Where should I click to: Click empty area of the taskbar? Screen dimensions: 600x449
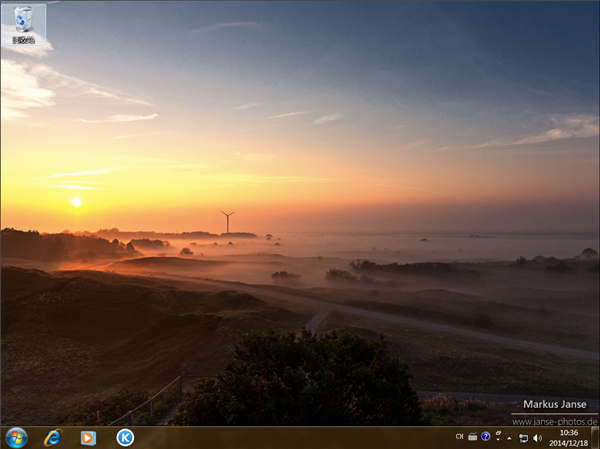coord(300,438)
